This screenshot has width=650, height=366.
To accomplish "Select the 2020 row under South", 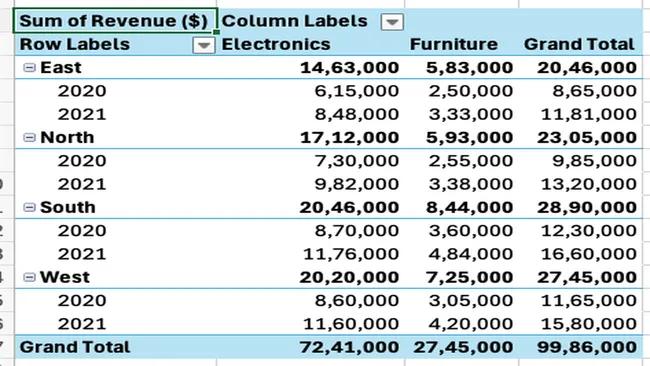I will tap(82, 230).
